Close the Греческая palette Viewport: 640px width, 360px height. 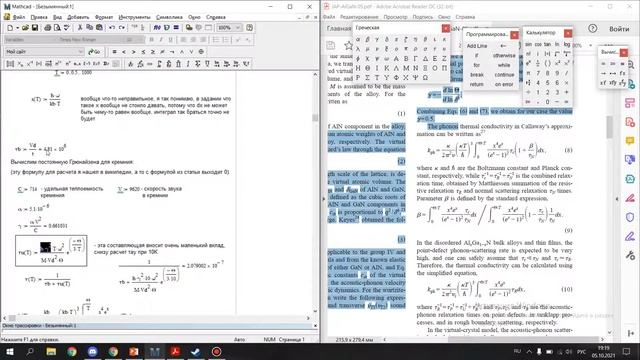click(446, 28)
